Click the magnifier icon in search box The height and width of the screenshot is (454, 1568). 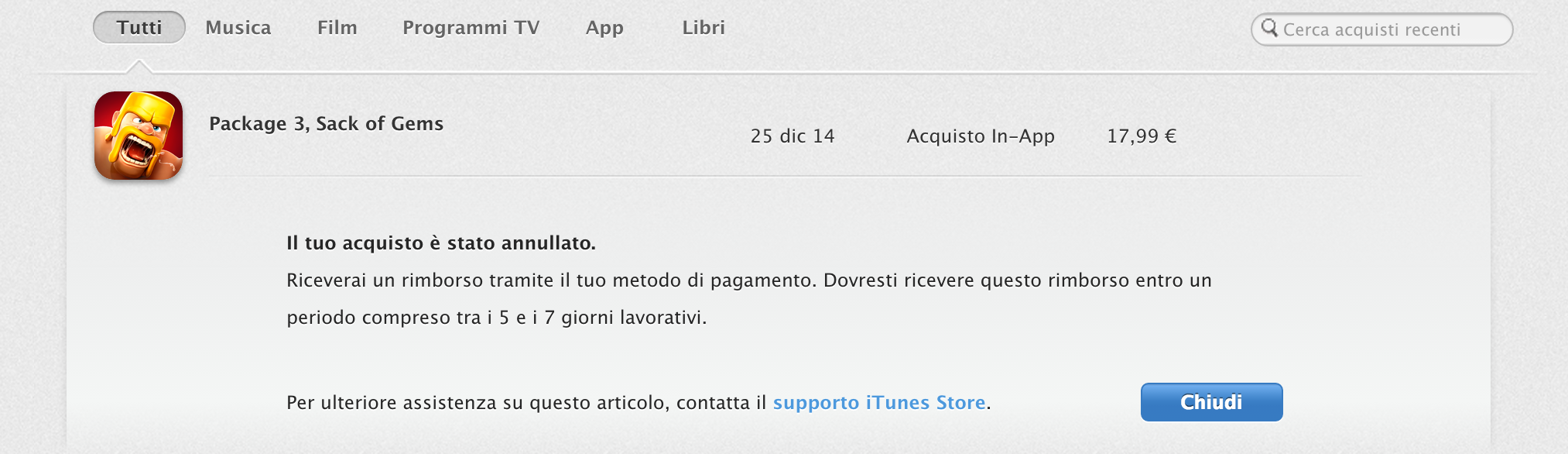click(x=1269, y=29)
